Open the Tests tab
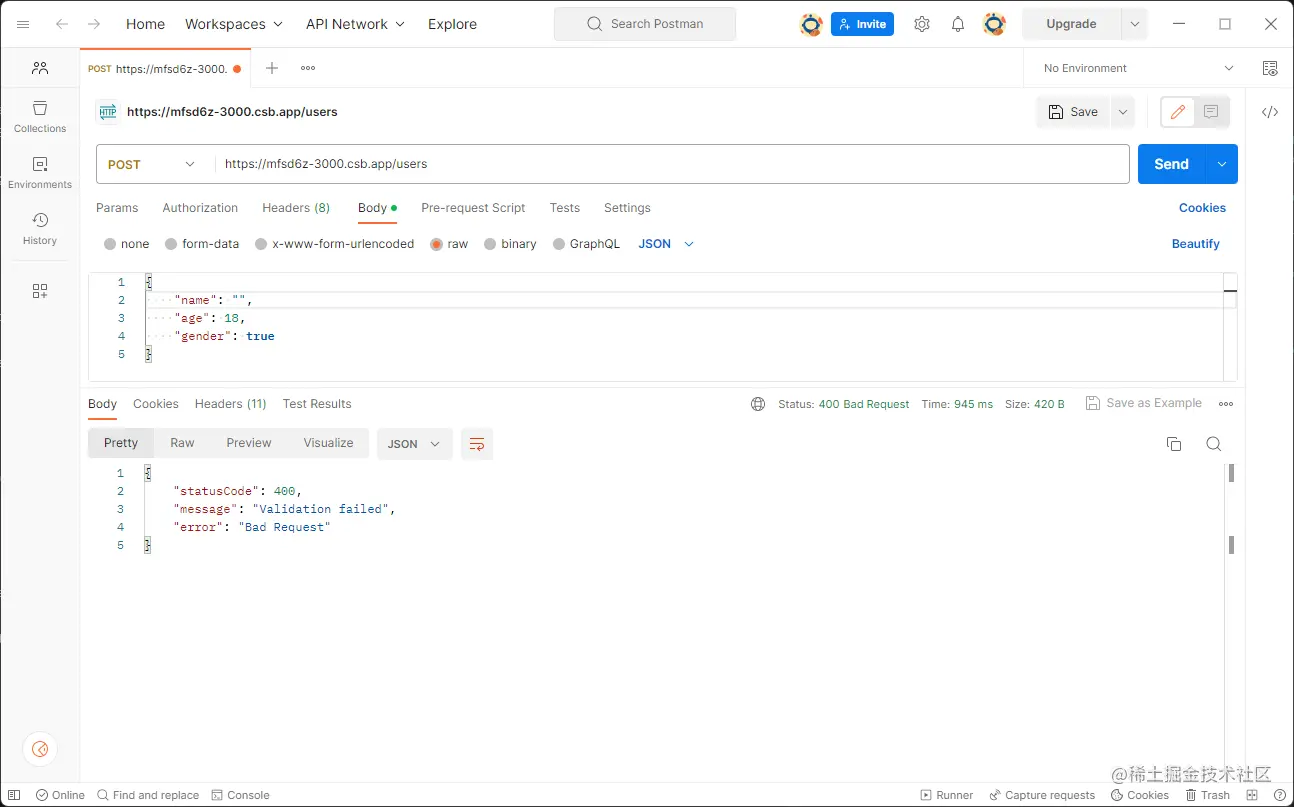The width and height of the screenshot is (1294, 807). tap(565, 208)
